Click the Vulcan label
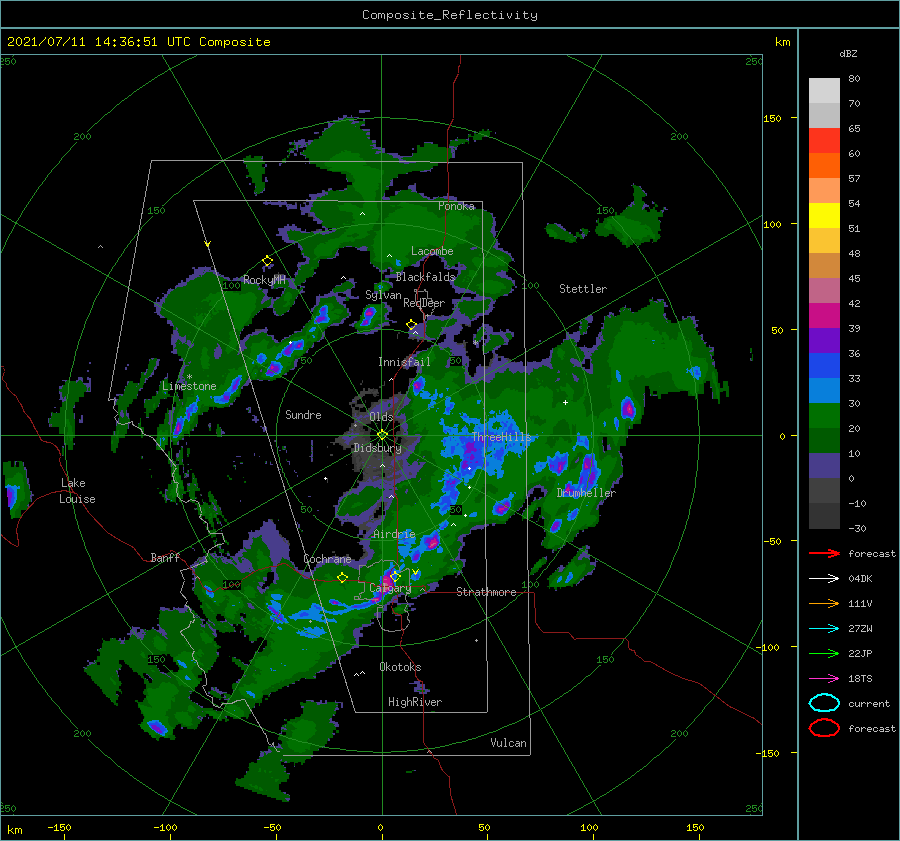Screen dimensions: 900x841 (508, 742)
